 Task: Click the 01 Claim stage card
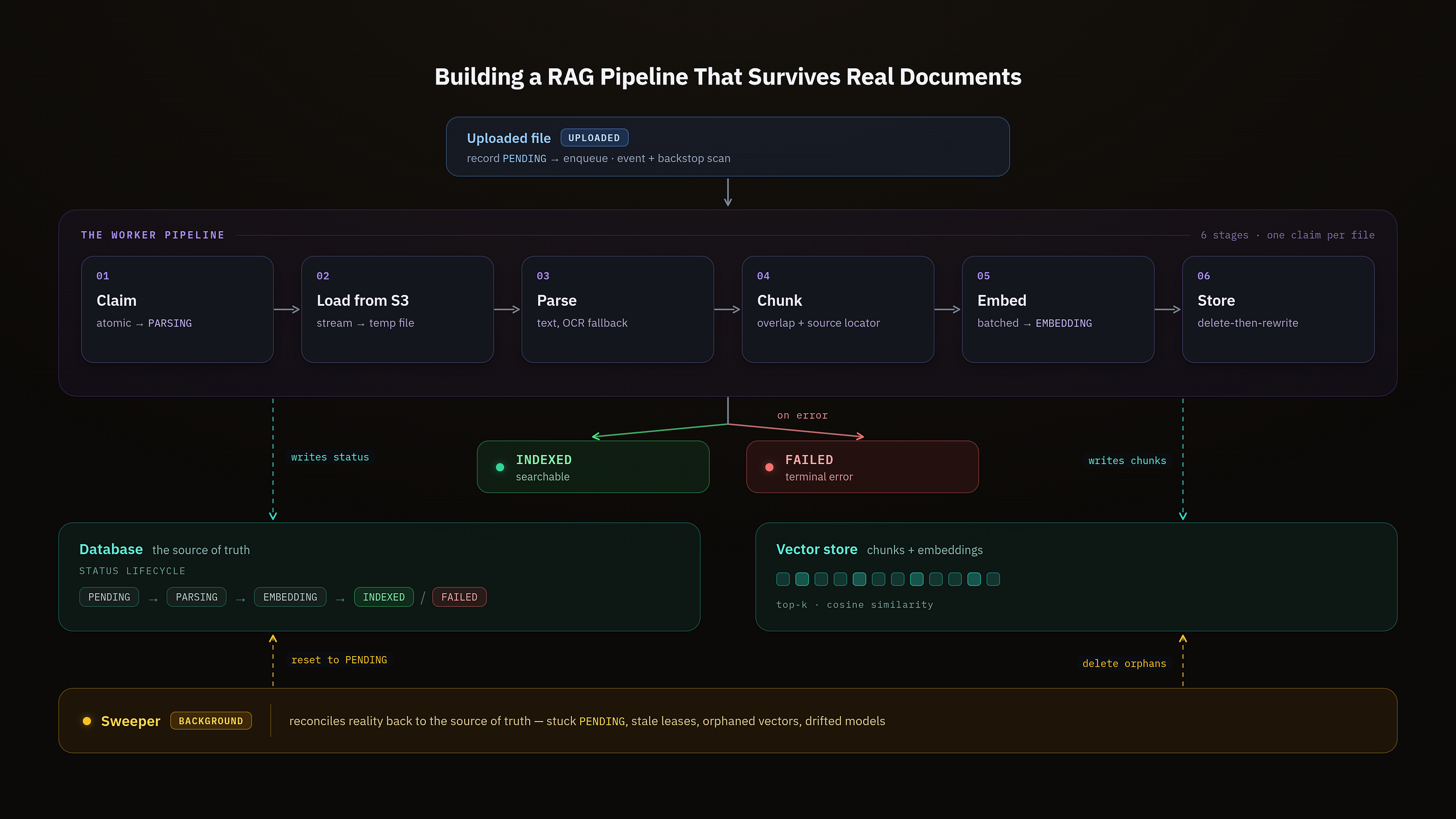pyautogui.click(x=178, y=309)
